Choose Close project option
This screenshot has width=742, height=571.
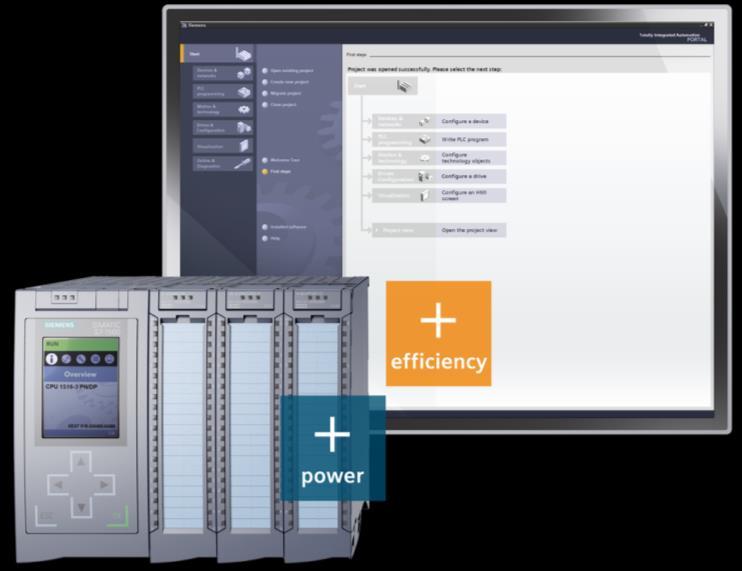279,105
